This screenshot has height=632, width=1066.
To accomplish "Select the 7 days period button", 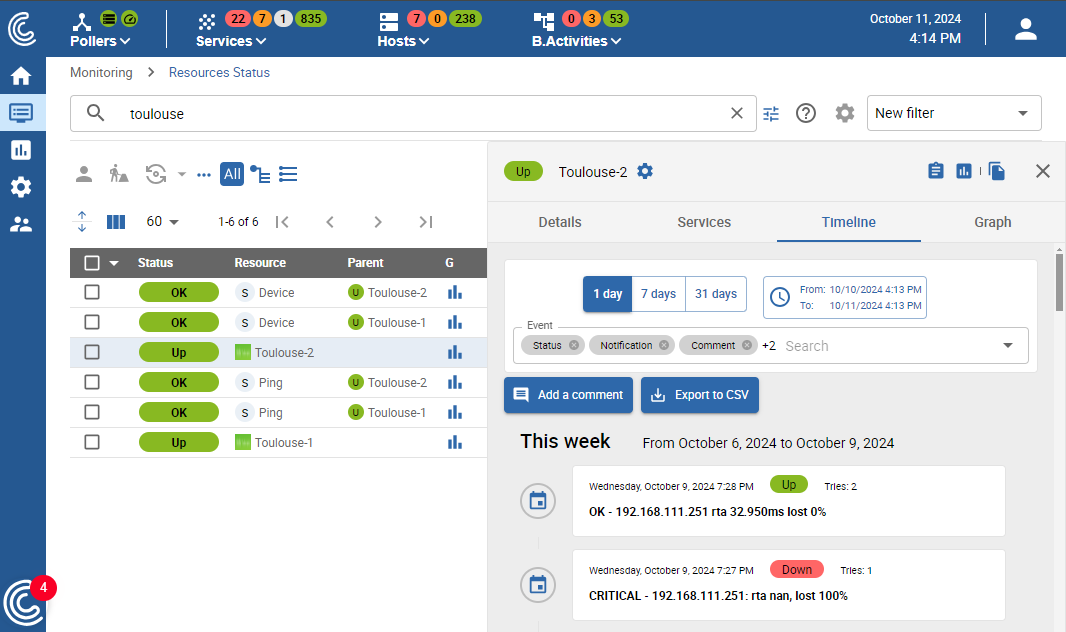I will coord(658,293).
